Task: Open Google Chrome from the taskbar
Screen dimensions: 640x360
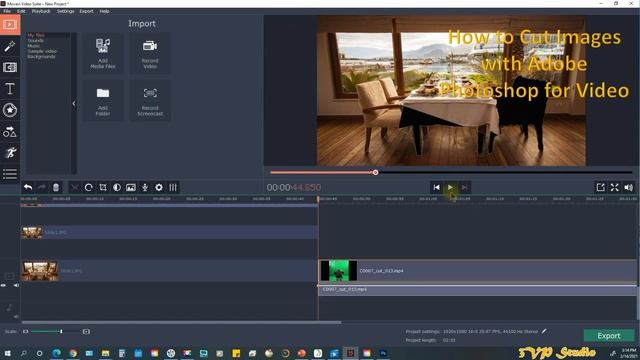Action: point(73,353)
